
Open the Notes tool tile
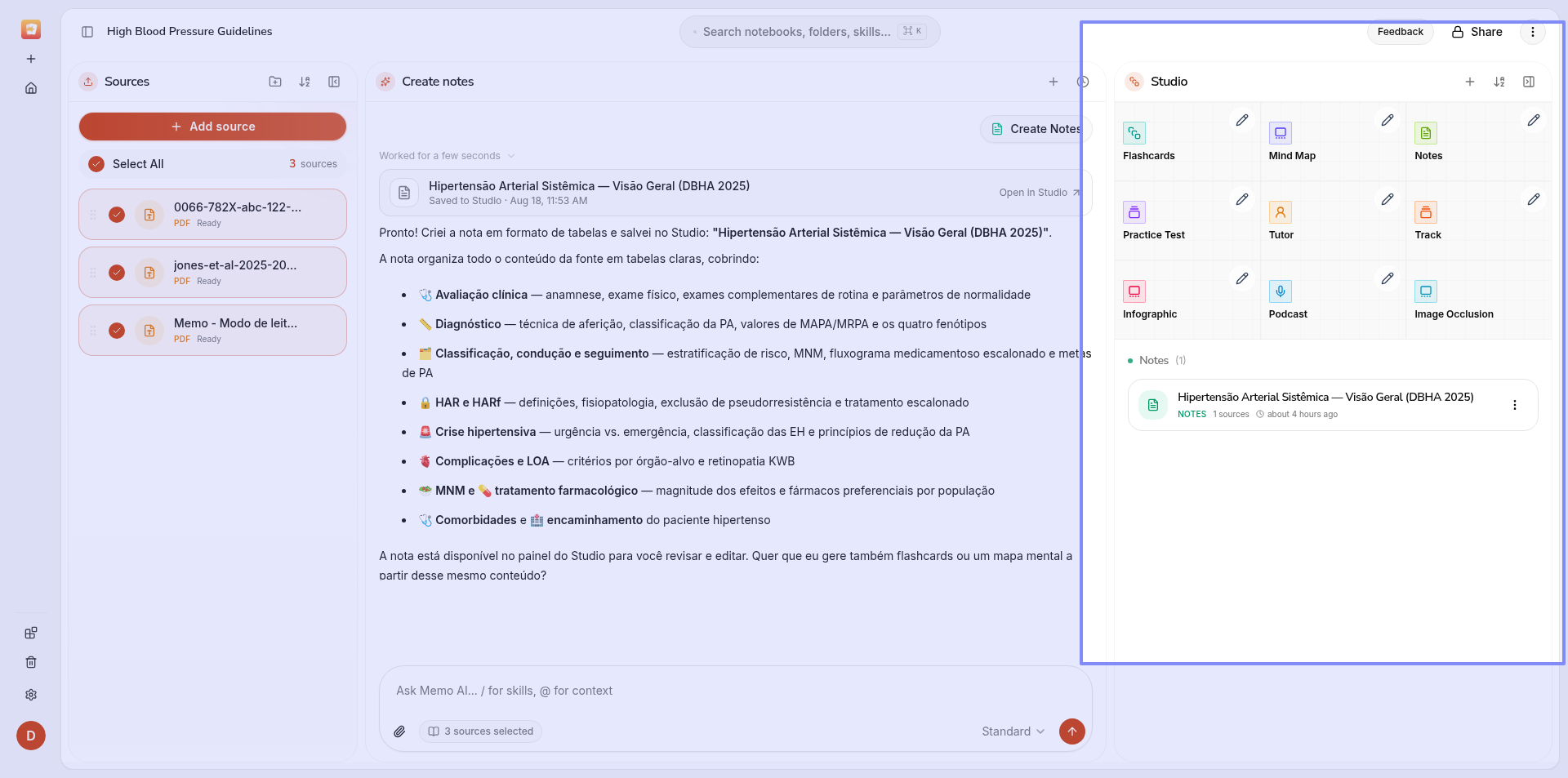tap(1479, 142)
